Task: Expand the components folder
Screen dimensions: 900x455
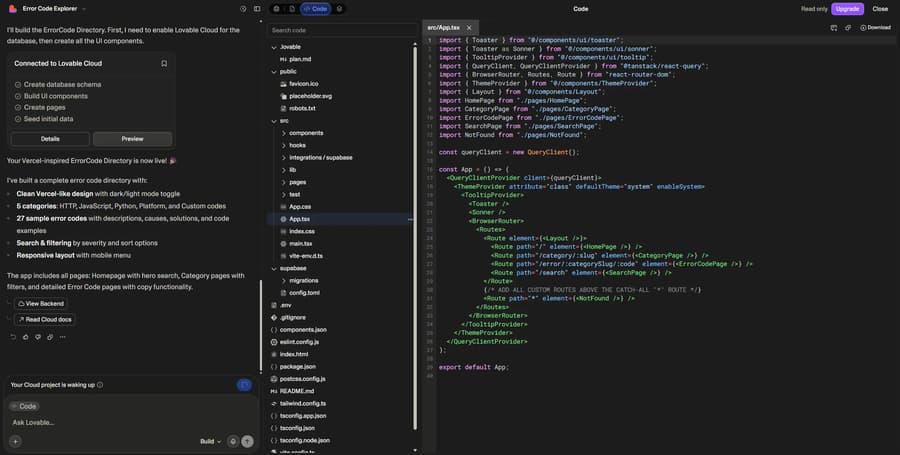Action: point(302,133)
